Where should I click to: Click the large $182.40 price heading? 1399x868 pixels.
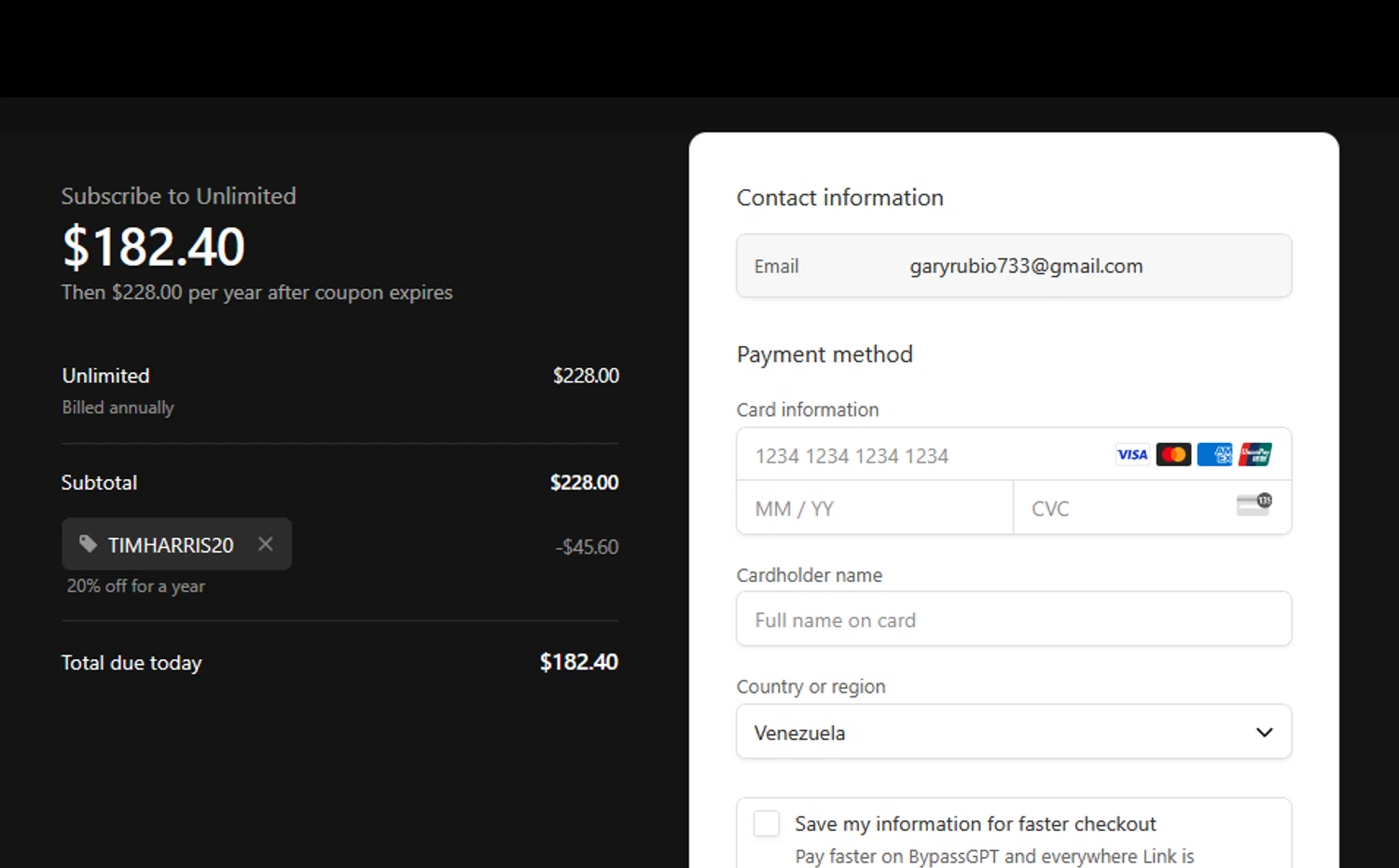(154, 247)
